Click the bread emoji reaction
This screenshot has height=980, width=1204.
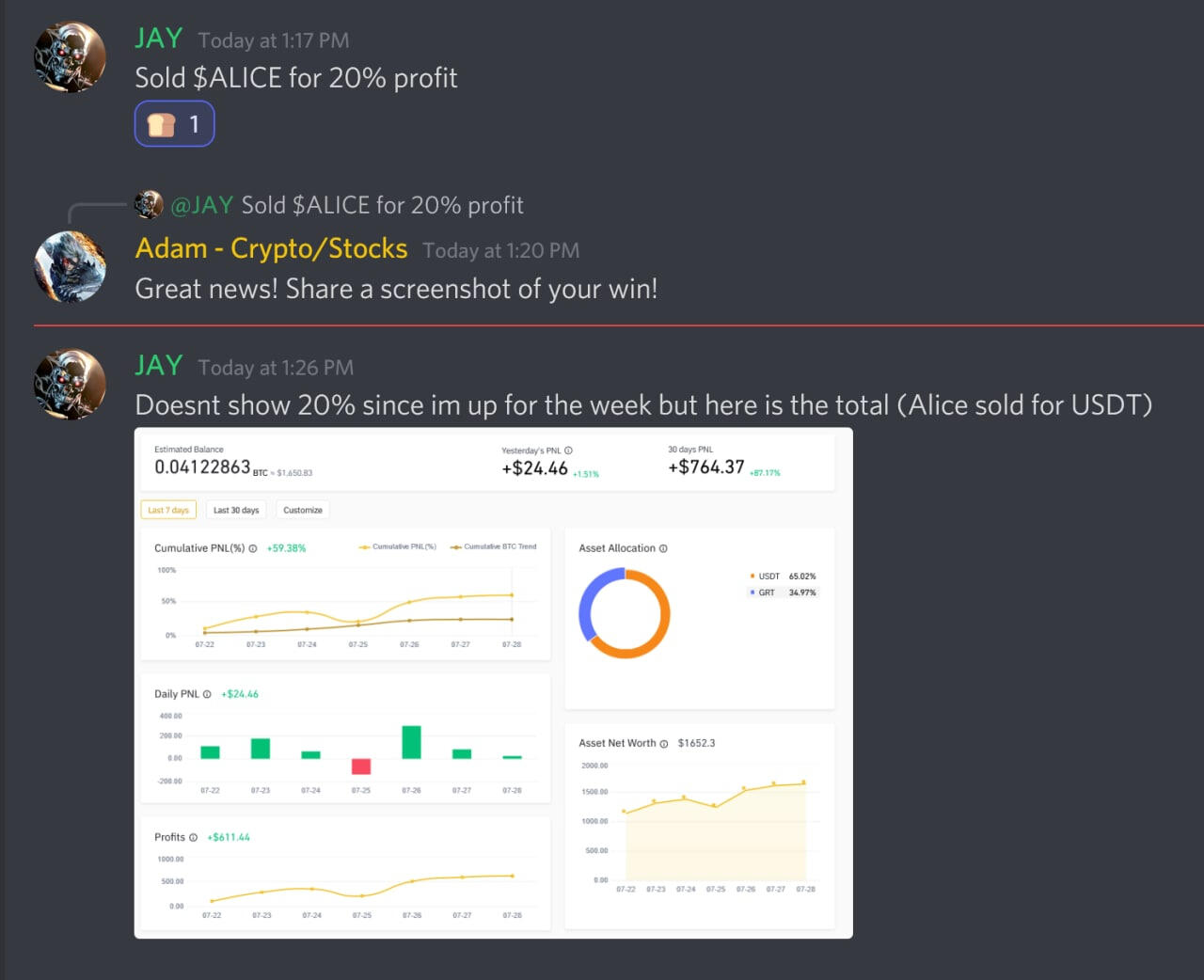click(x=174, y=124)
